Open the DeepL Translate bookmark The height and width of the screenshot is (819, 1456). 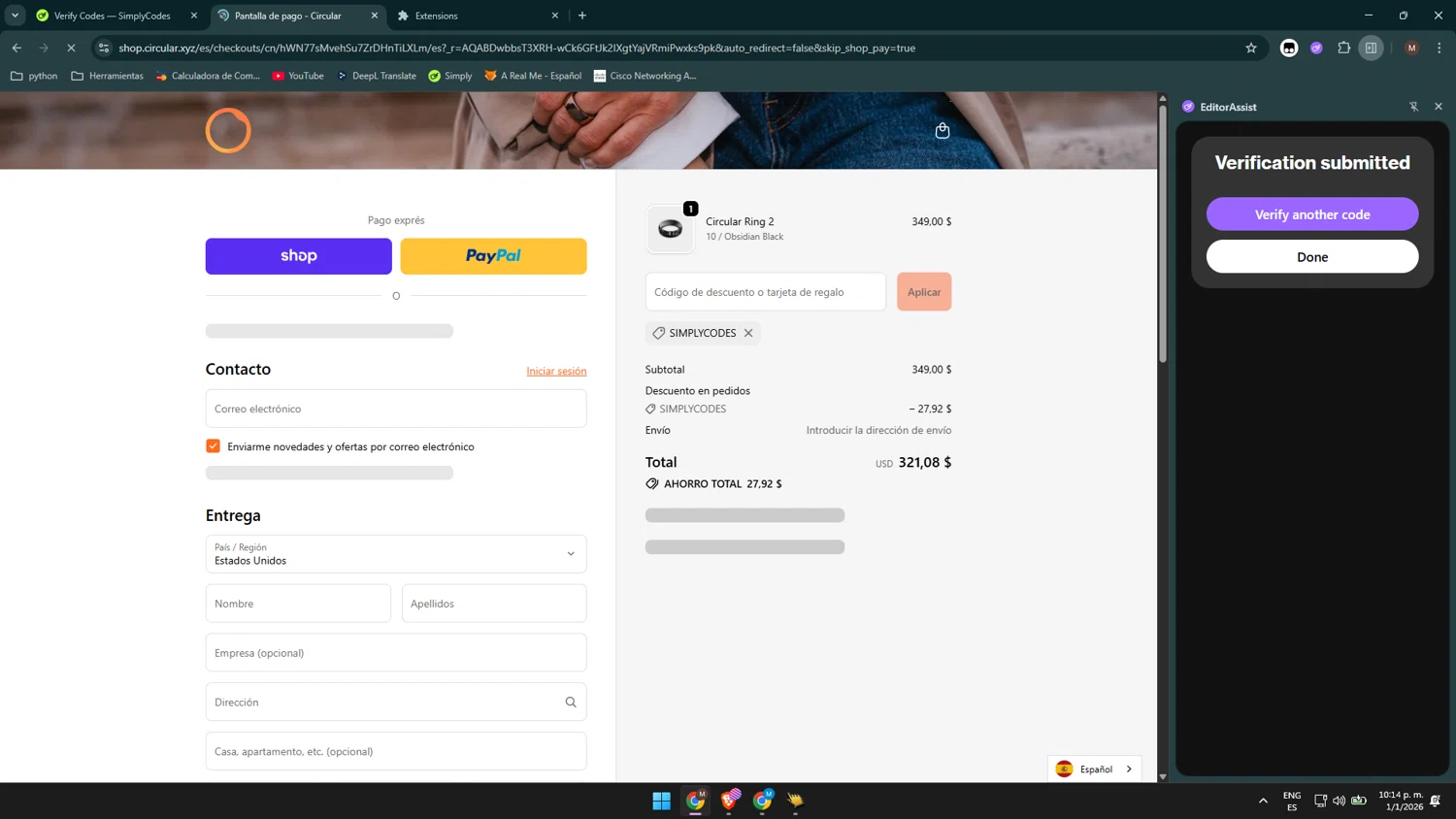tap(377, 76)
